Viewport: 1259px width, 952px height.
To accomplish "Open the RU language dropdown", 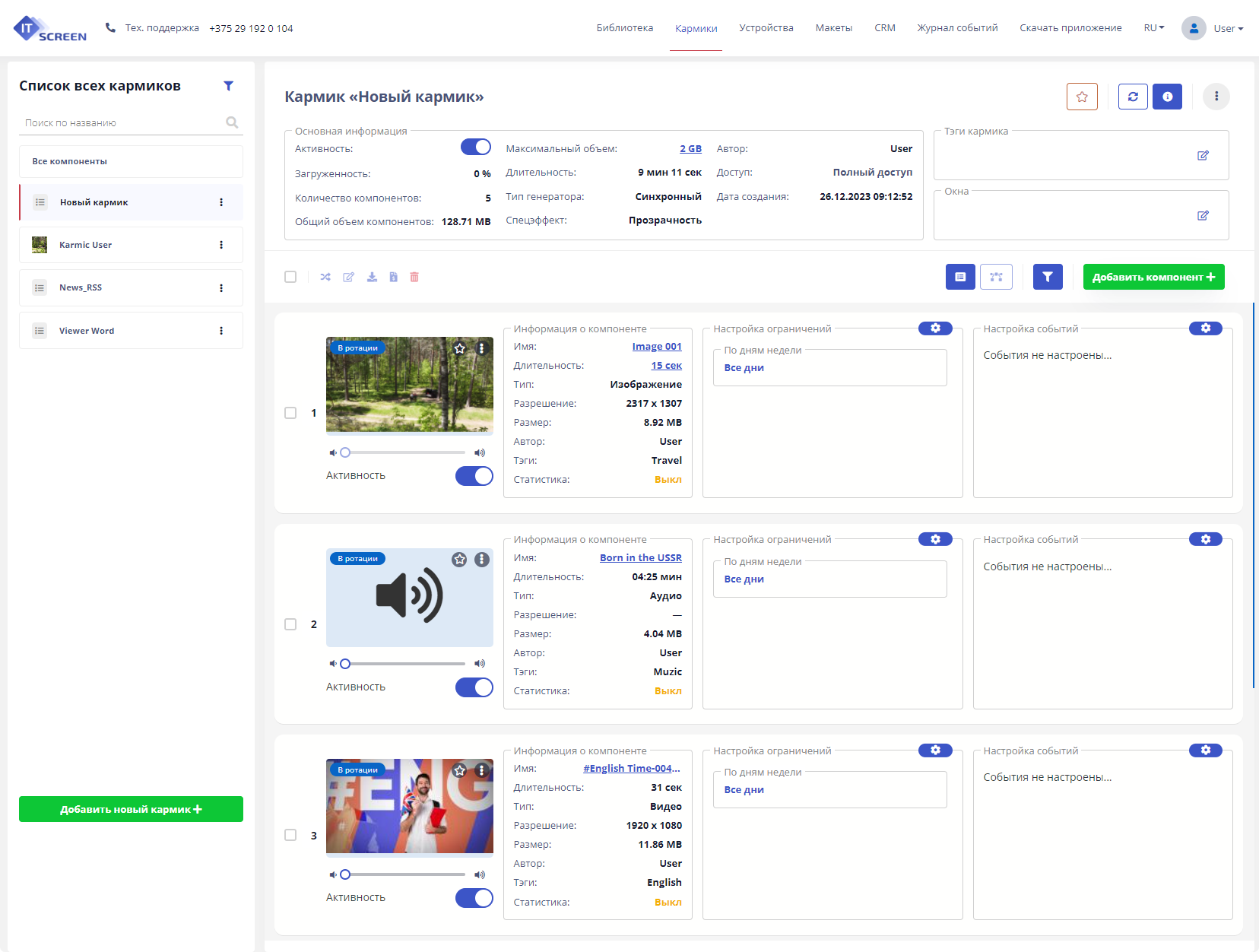I will click(x=1153, y=28).
